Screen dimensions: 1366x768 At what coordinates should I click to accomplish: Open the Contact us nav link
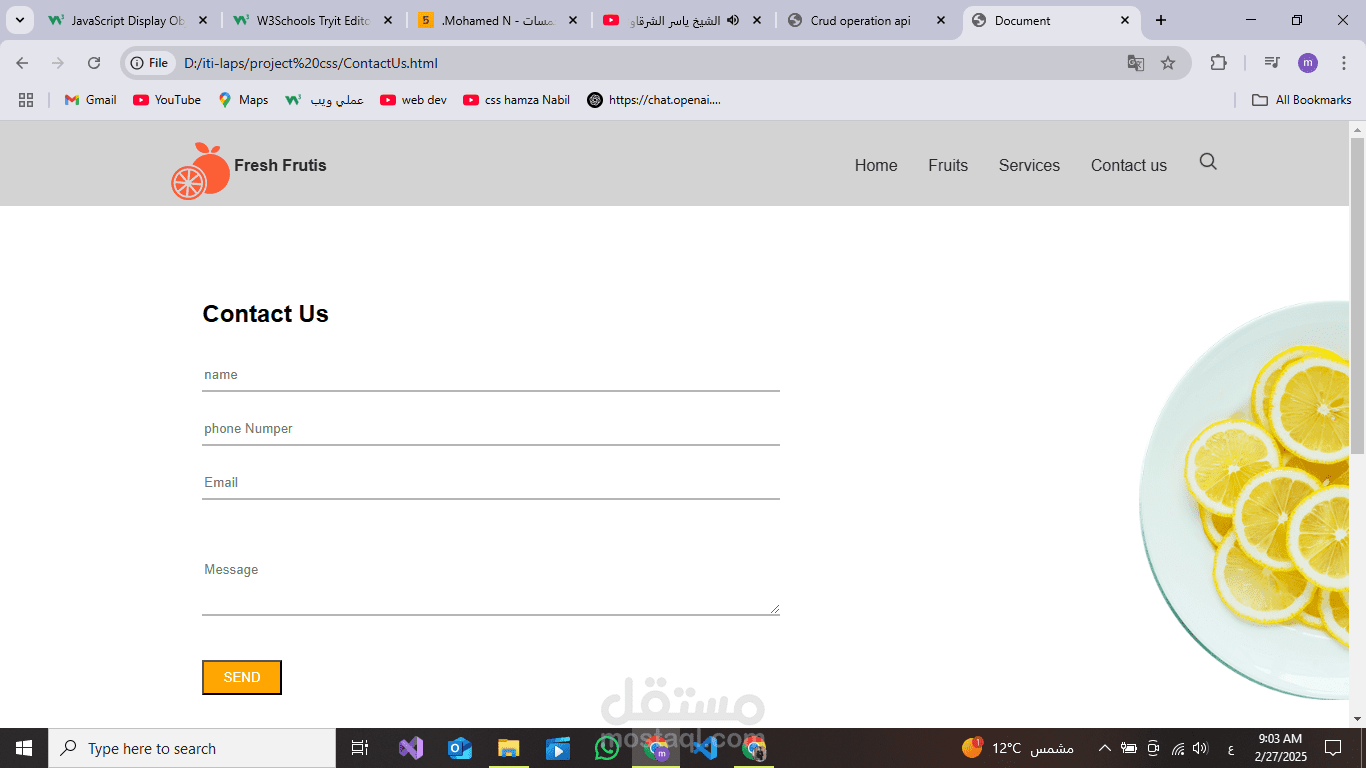1129,166
